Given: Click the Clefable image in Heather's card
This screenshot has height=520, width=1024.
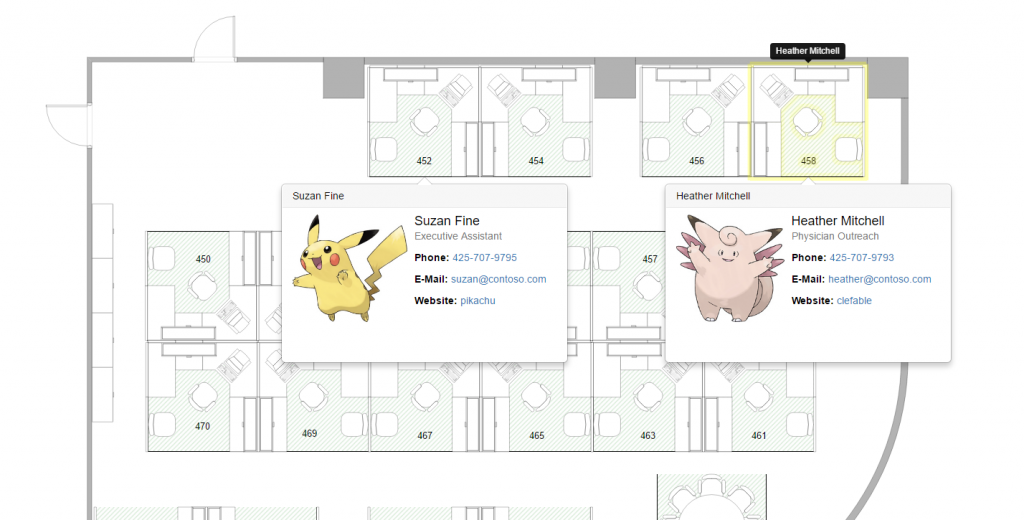Looking at the screenshot, I should pos(729,268).
